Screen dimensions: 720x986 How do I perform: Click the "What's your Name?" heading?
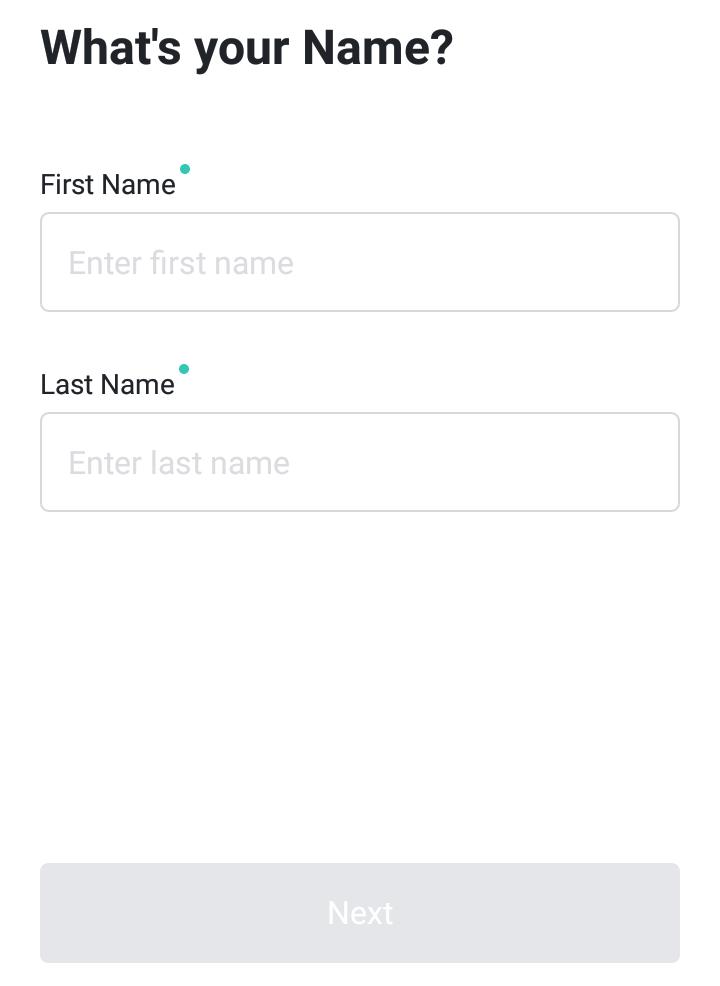click(246, 48)
